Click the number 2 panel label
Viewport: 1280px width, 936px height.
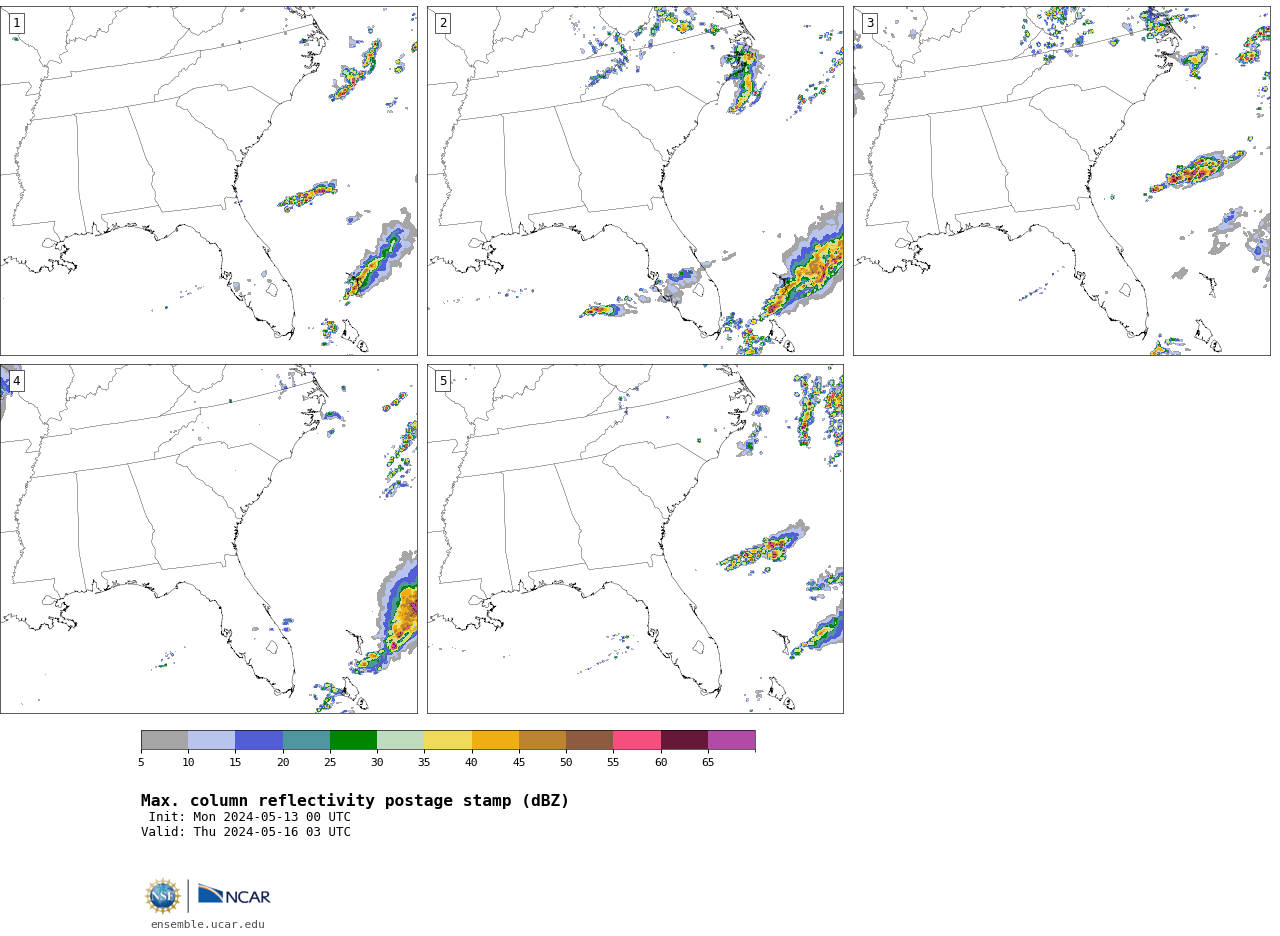coord(443,23)
